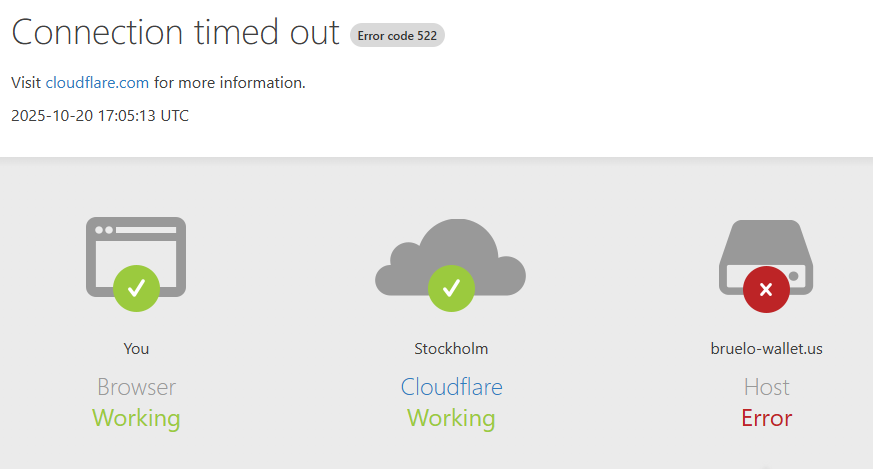Click the You label
The height and width of the screenshot is (469, 873).
pyautogui.click(x=136, y=349)
